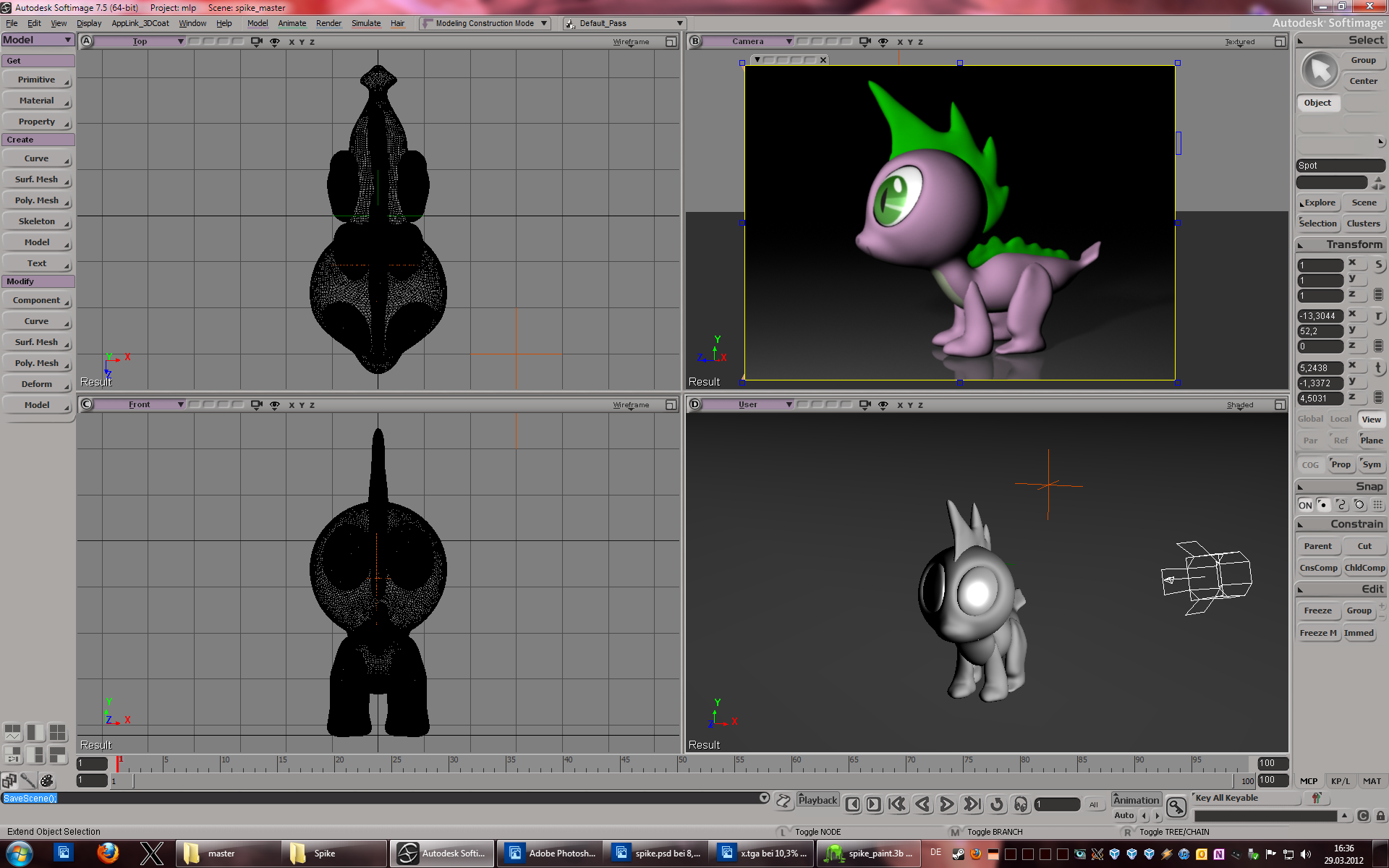Enable grid snapping icon

pos(1378,505)
